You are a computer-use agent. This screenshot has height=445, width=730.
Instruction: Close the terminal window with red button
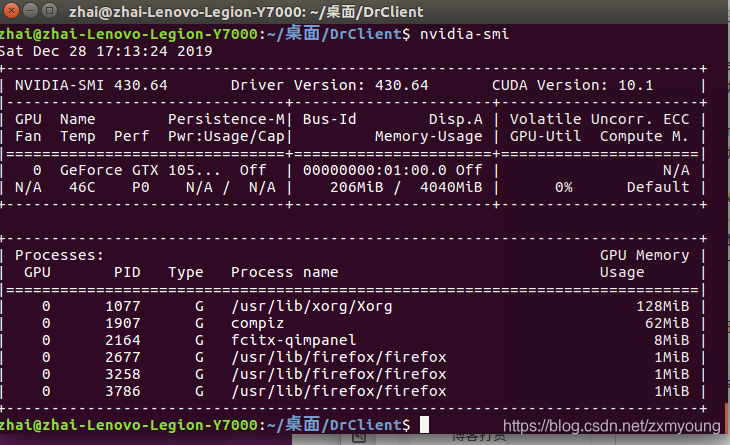pos(10,10)
